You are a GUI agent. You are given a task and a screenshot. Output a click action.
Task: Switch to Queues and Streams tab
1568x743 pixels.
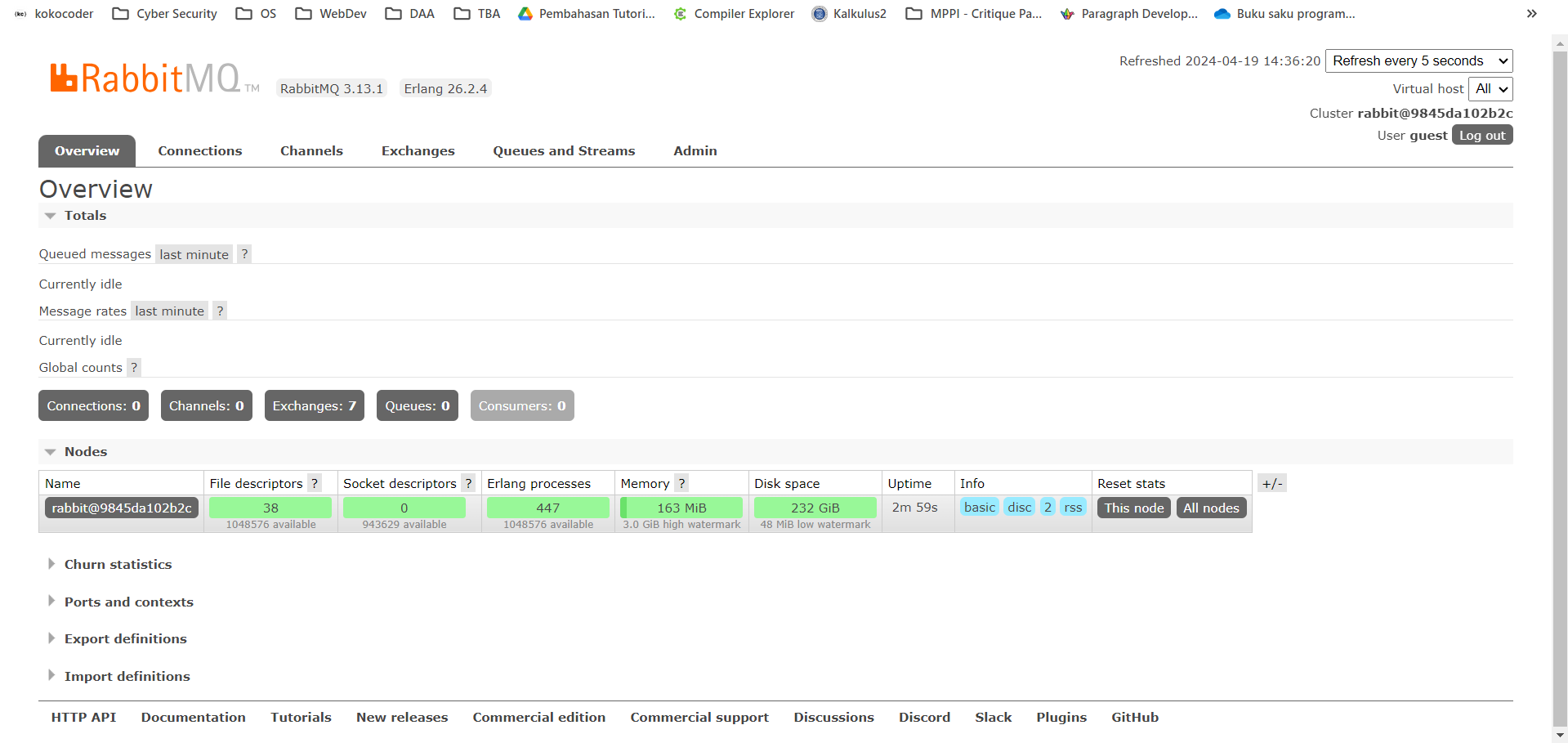[x=564, y=151]
